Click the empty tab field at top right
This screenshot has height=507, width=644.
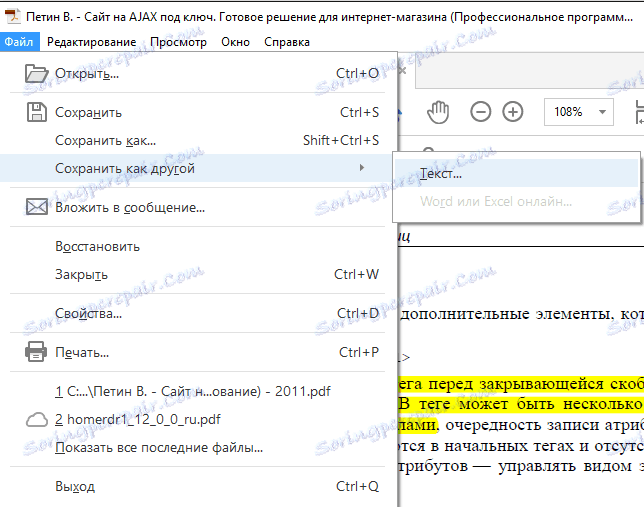click(529, 71)
